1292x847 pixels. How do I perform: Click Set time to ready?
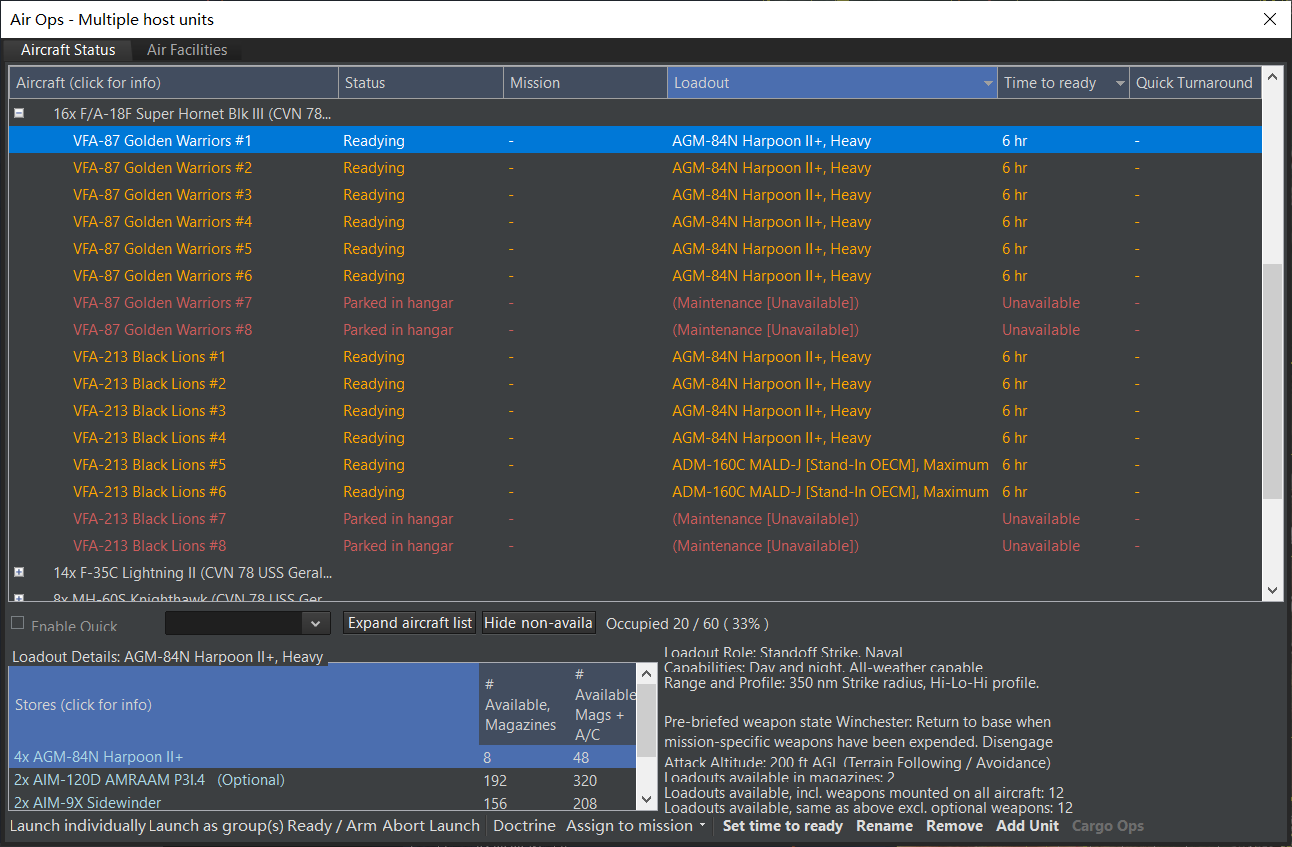coord(783,826)
